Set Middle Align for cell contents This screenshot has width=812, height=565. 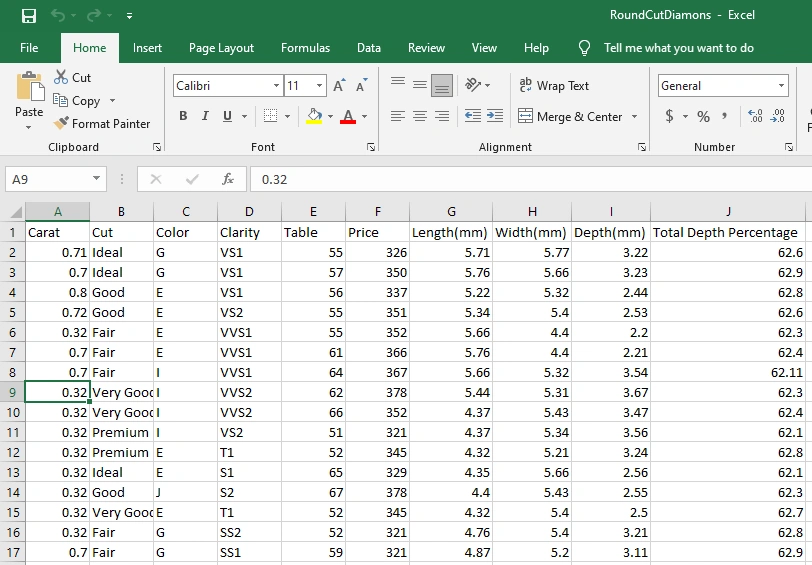tap(420, 84)
